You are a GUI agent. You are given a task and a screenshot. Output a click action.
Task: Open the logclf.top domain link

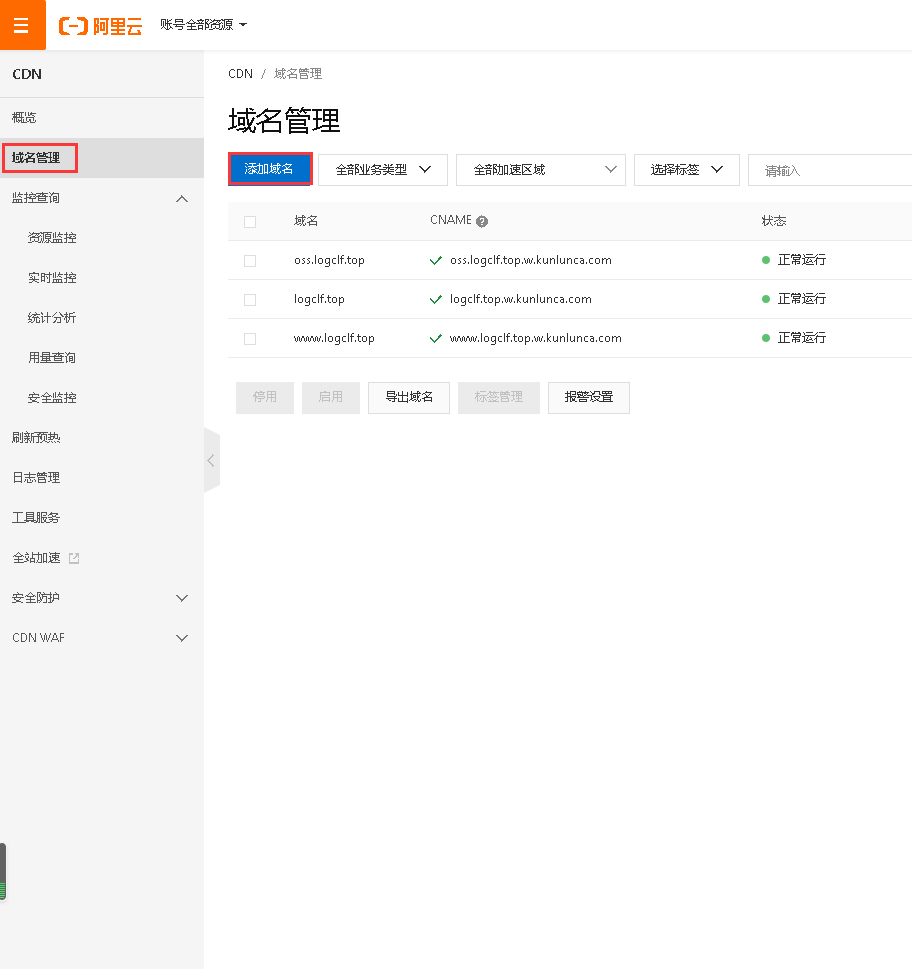coord(319,299)
